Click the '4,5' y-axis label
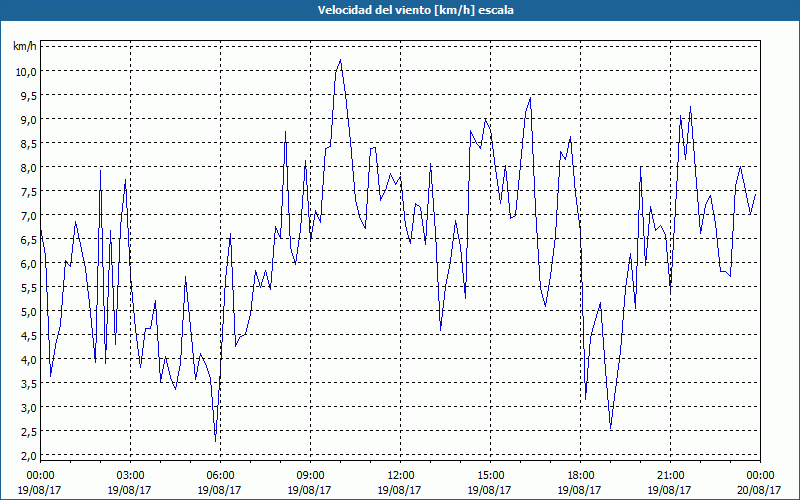The image size is (800, 500). point(29,335)
